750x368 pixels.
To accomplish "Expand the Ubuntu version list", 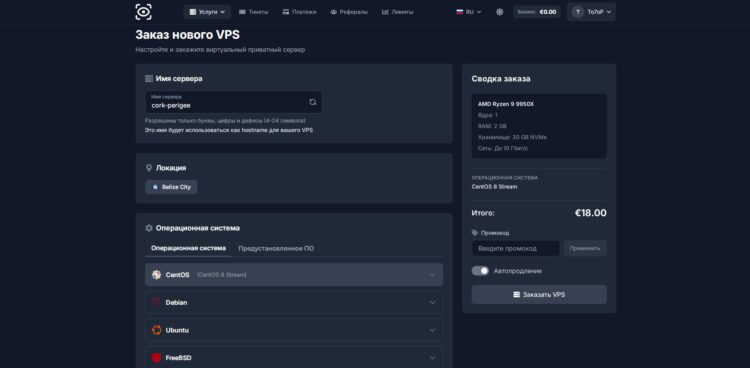I will (x=294, y=330).
